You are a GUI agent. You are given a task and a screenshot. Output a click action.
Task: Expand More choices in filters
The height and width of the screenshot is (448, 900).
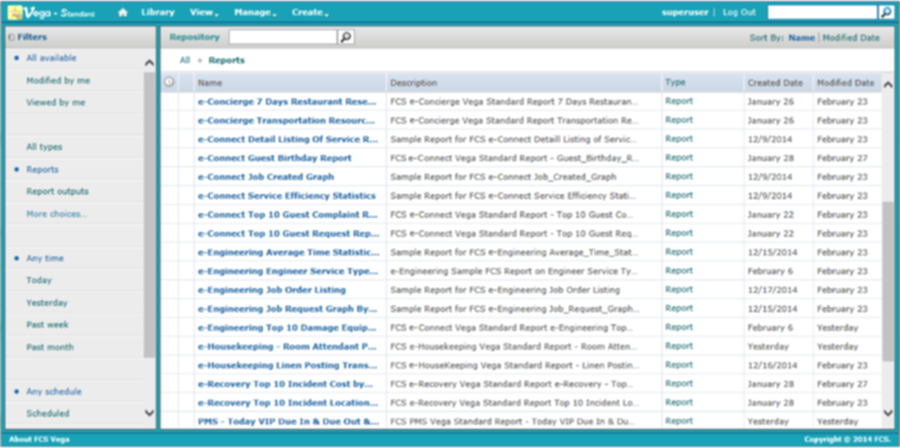pyautogui.click(x=57, y=215)
